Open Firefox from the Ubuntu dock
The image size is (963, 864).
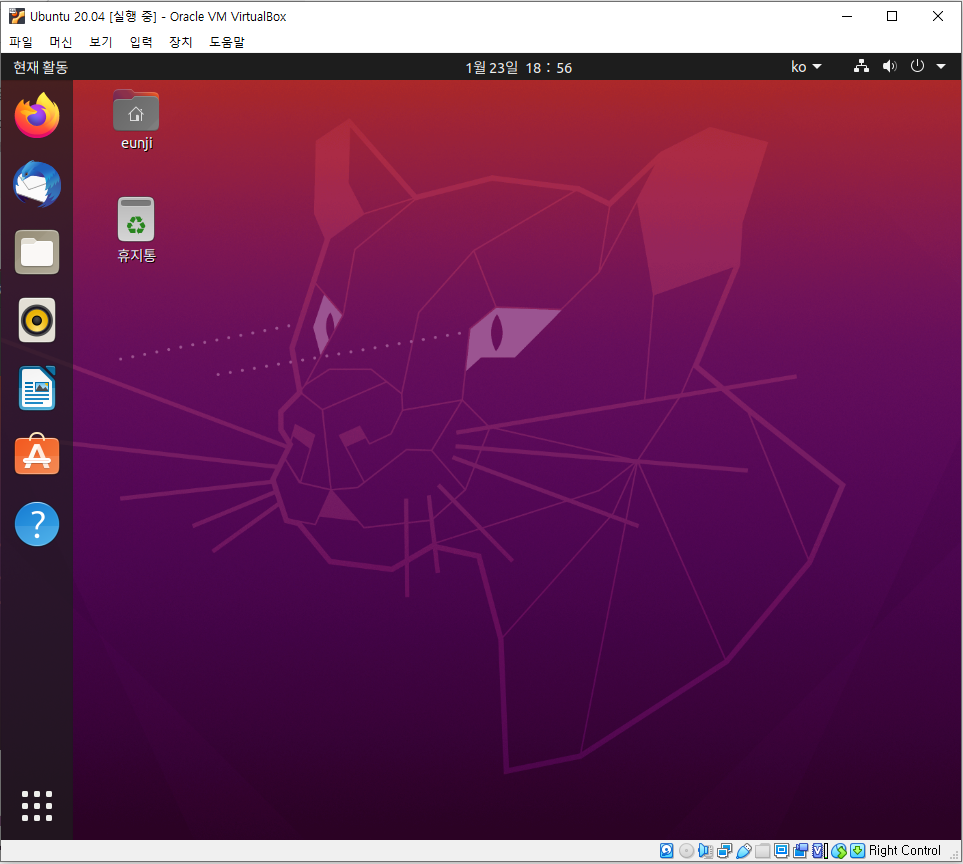[37, 115]
